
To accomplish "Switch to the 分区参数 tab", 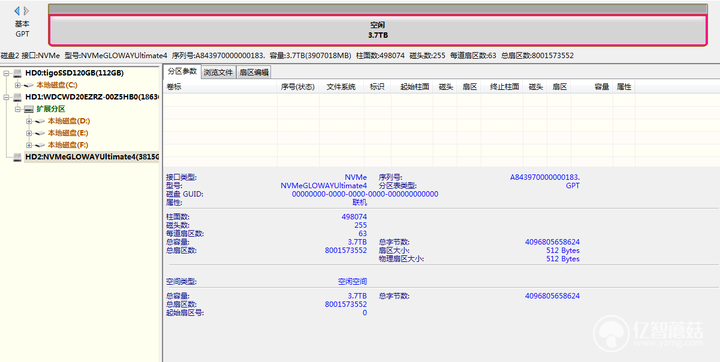I will [x=182, y=71].
